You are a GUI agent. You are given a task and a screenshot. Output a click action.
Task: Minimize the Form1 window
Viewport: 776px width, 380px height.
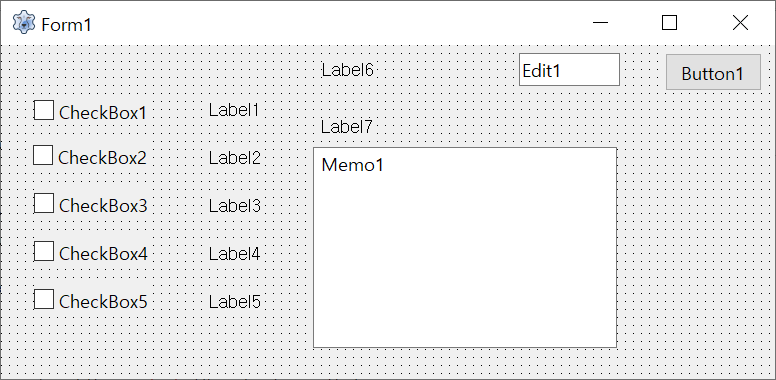[x=600, y=23]
